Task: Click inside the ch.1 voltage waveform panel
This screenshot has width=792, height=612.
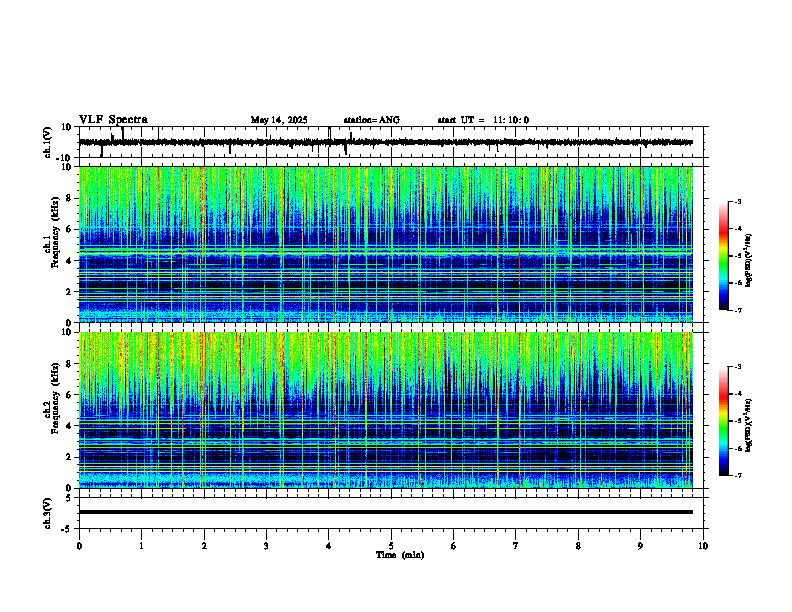Action: 393,142
